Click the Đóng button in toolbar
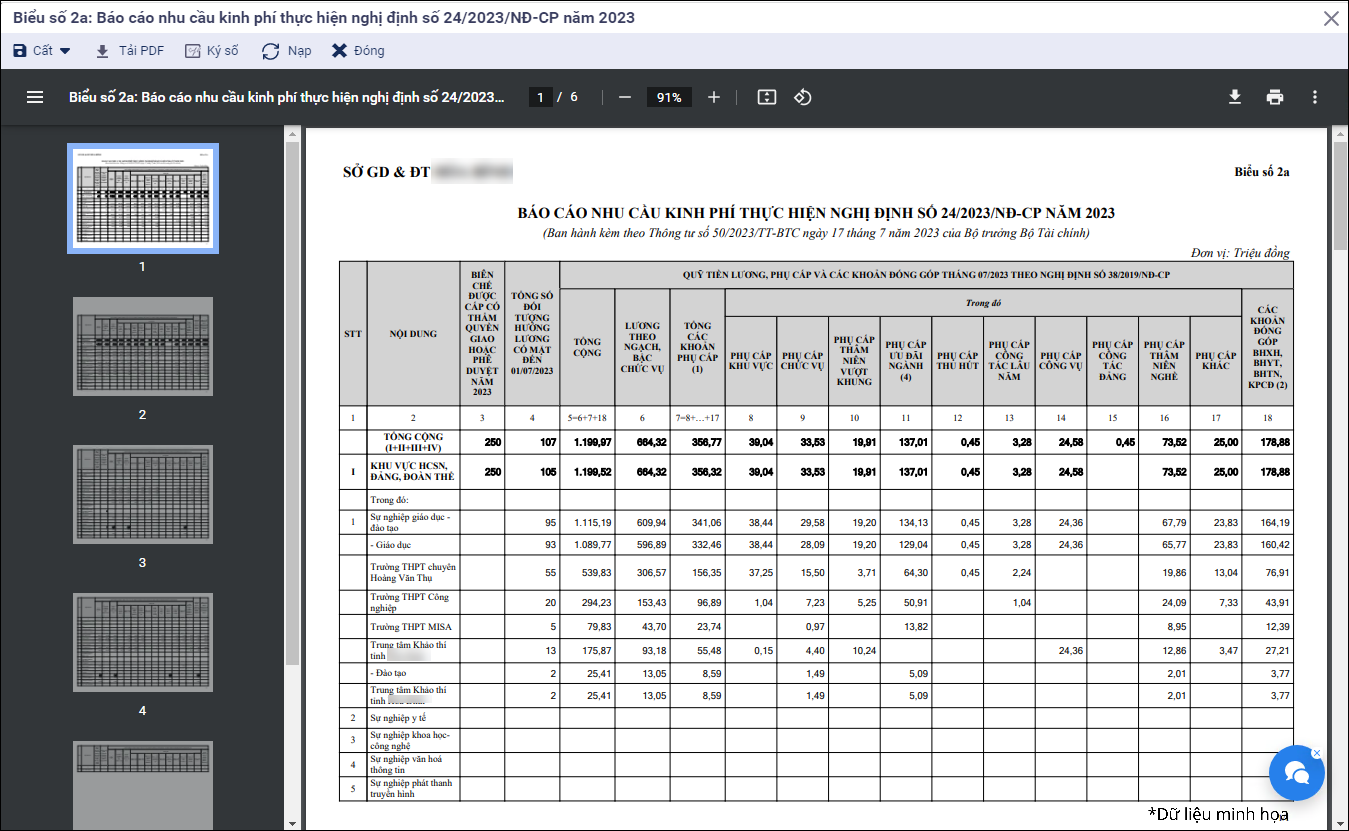 pyautogui.click(x=358, y=51)
